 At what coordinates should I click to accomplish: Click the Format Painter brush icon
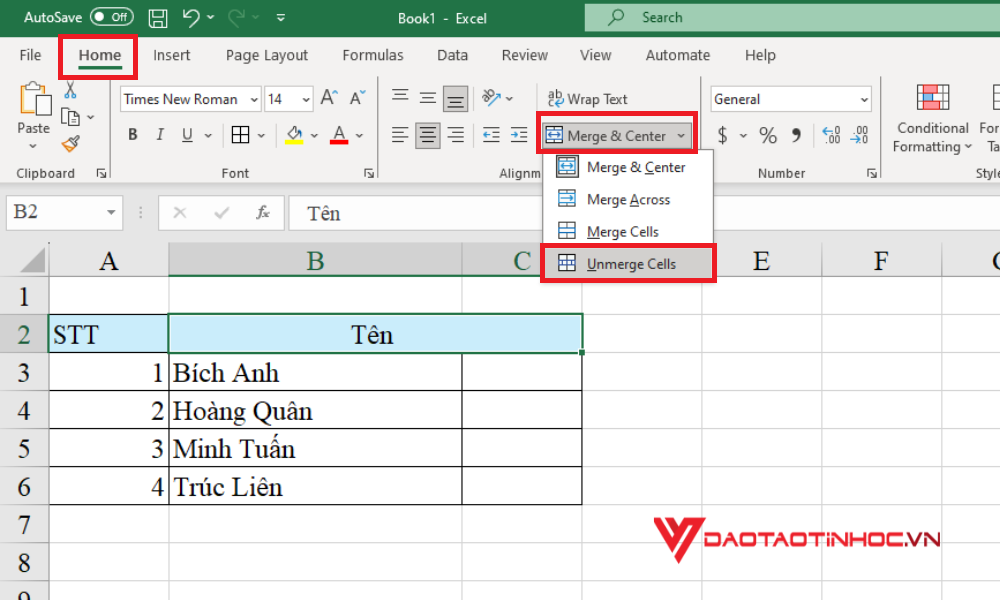point(70,144)
